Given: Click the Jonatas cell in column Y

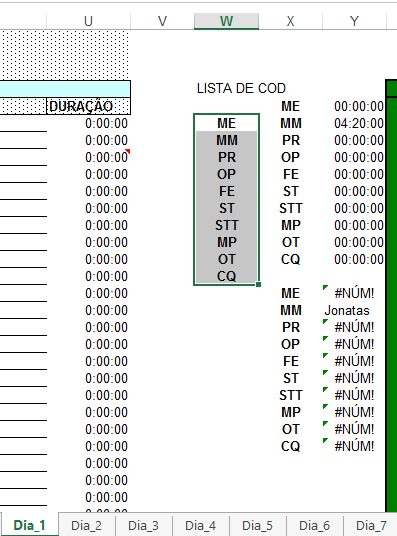Looking at the screenshot, I should [354, 310].
